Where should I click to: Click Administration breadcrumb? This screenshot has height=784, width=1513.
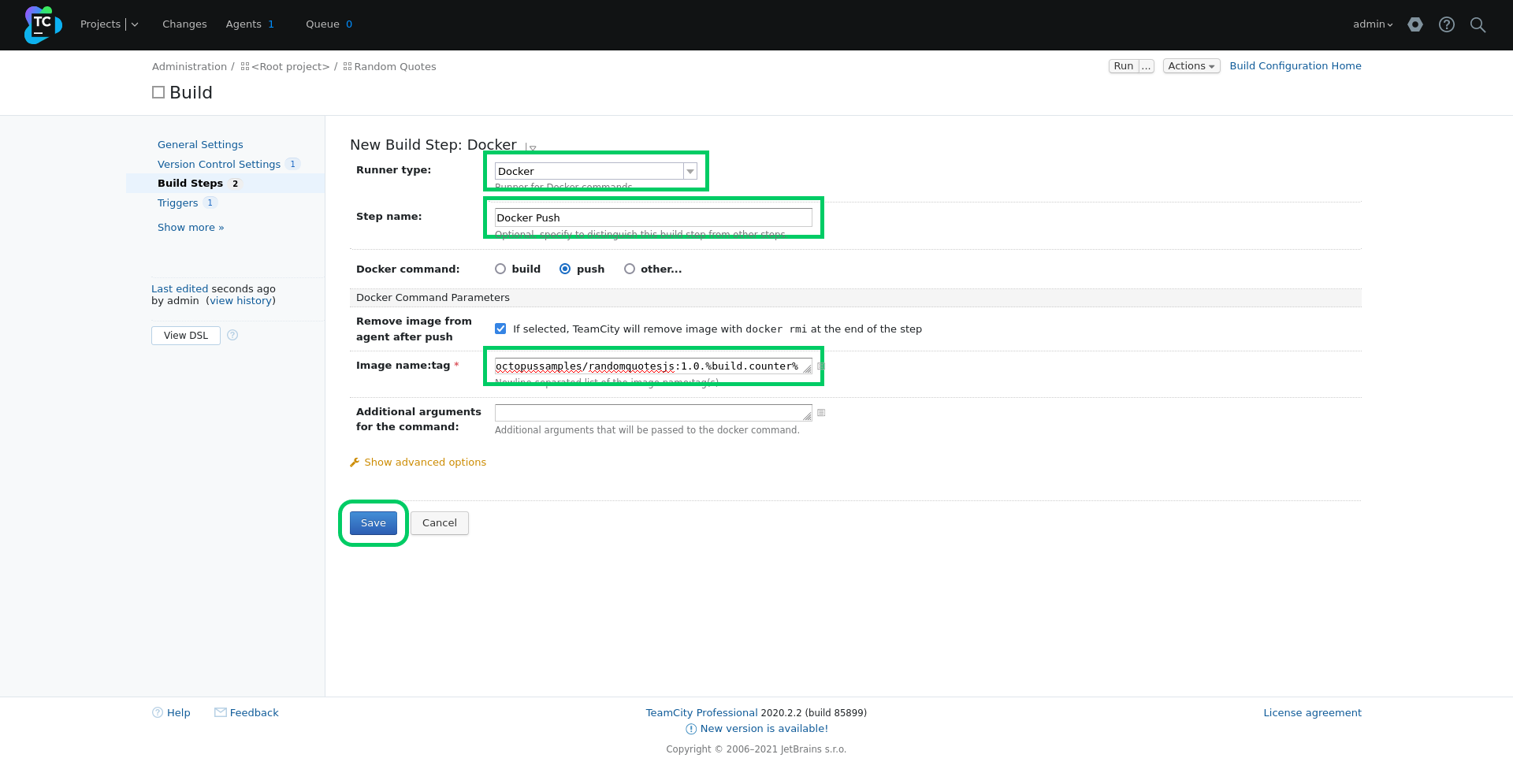click(x=189, y=67)
